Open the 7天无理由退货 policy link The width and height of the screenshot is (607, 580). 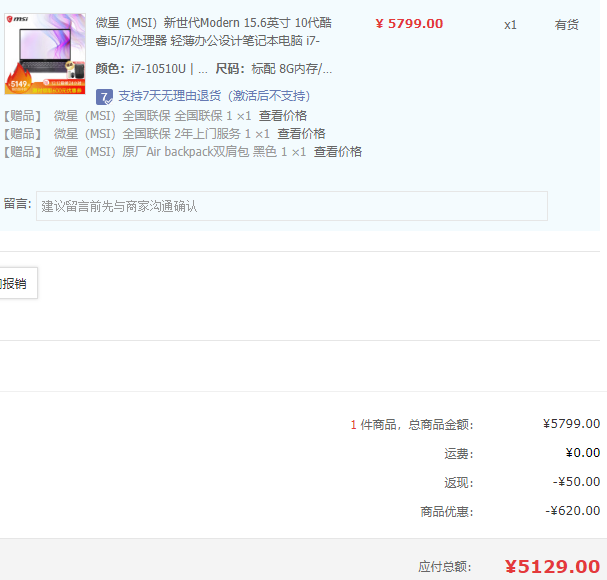coord(214,96)
